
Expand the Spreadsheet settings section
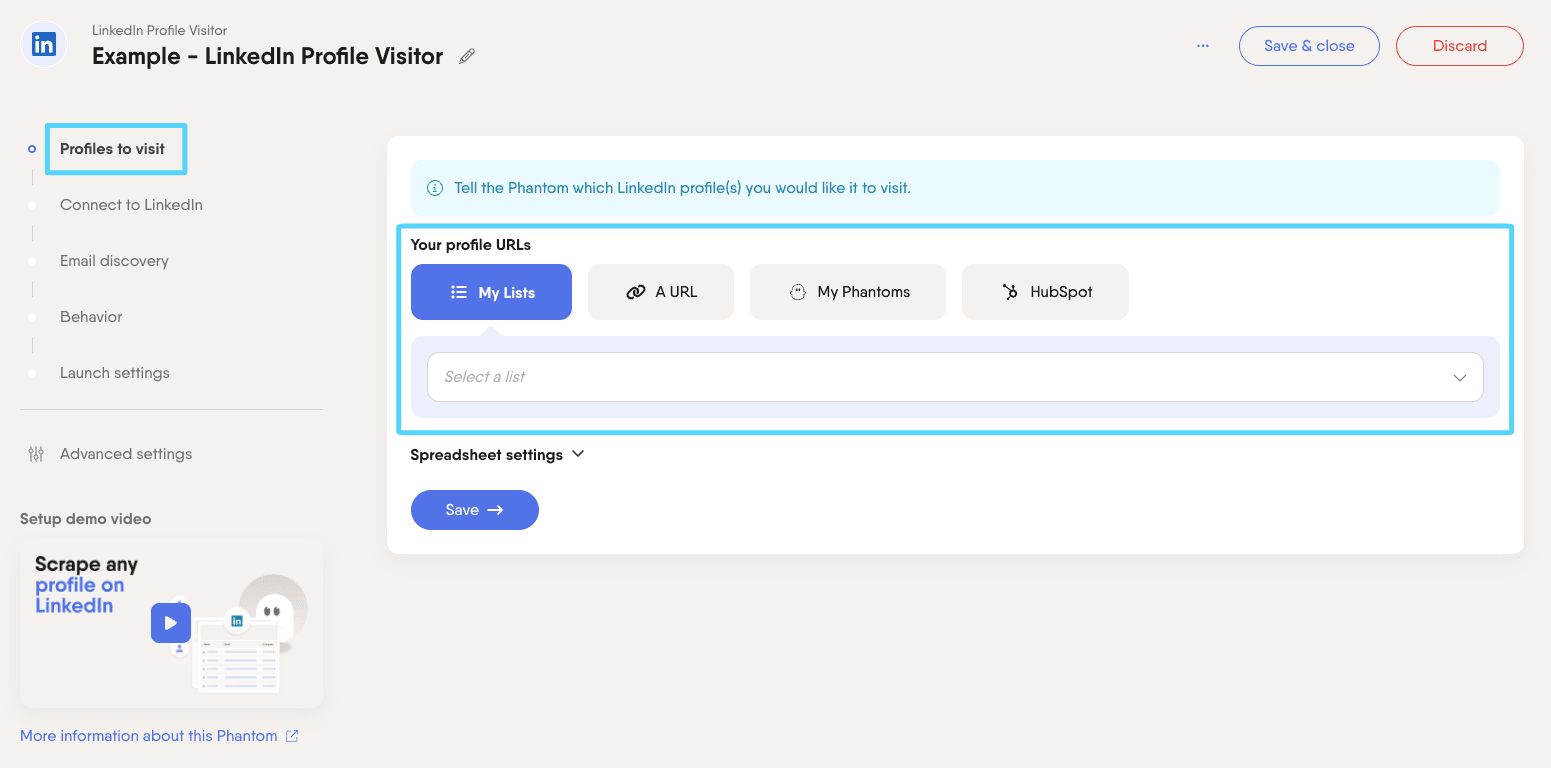coord(497,455)
